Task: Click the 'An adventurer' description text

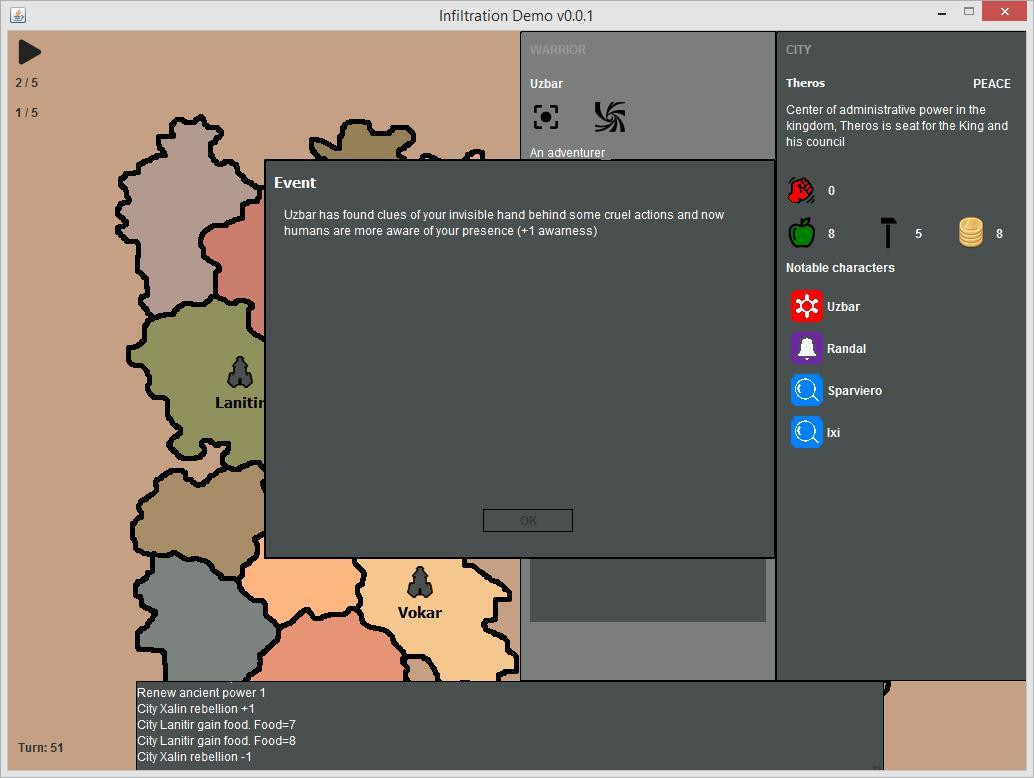Action: [x=567, y=152]
